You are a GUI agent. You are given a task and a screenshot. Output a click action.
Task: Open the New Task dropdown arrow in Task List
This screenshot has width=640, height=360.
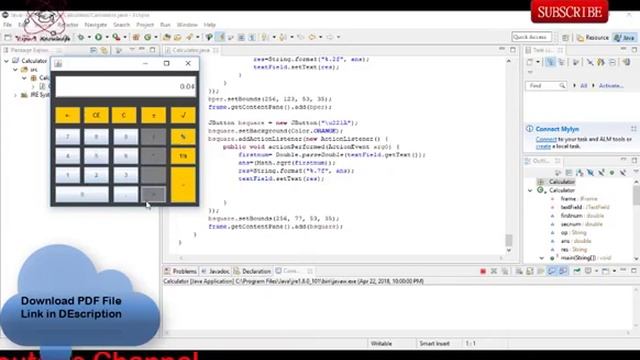click(538, 62)
